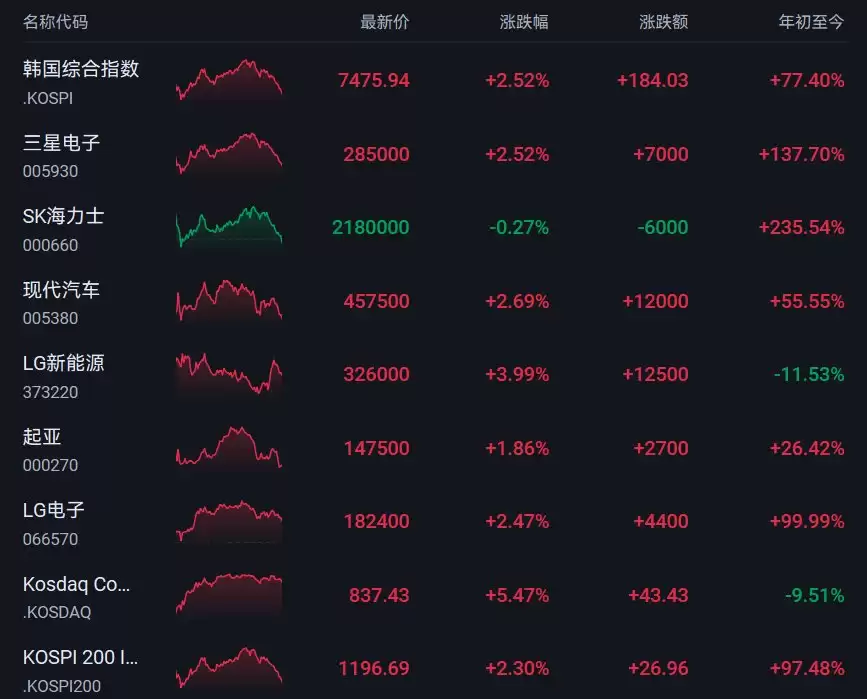Open KOSDAQ index sparkline chart
Screen dimensions: 867x699
pyautogui.click(x=229, y=594)
